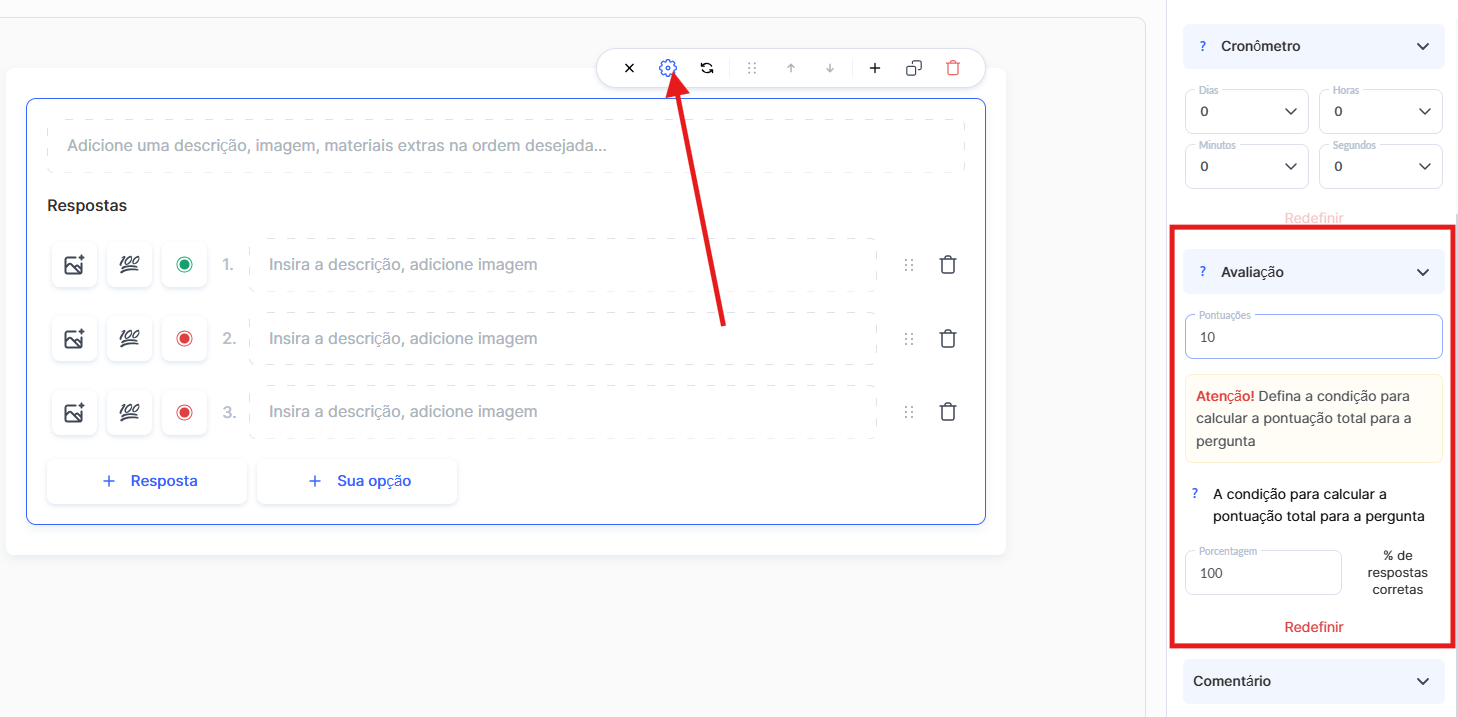This screenshot has height=717, width=1458.
Task: Close the question toolbar with X icon
Action: [629, 68]
